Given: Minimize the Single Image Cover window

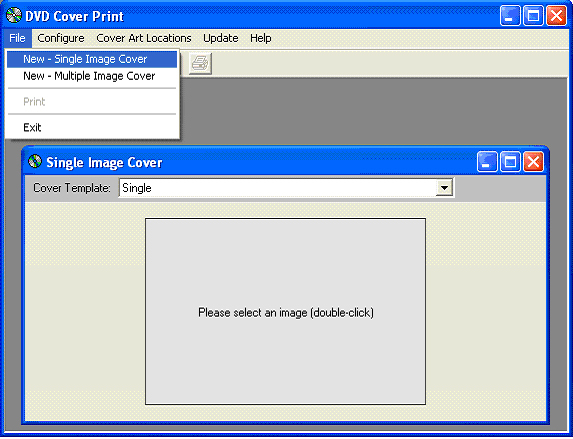Looking at the screenshot, I should coord(487,162).
